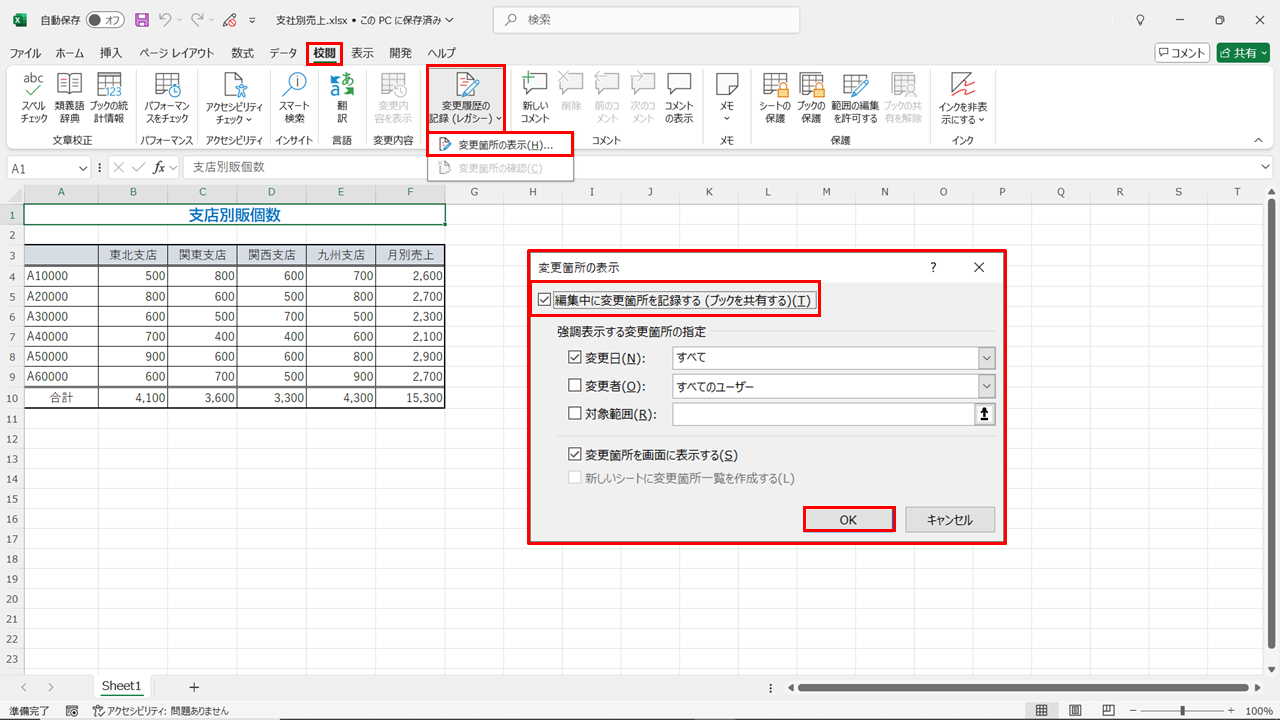Collapse the range selector for 対象範囲
This screenshot has width=1280, height=720.
click(x=985, y=414)
